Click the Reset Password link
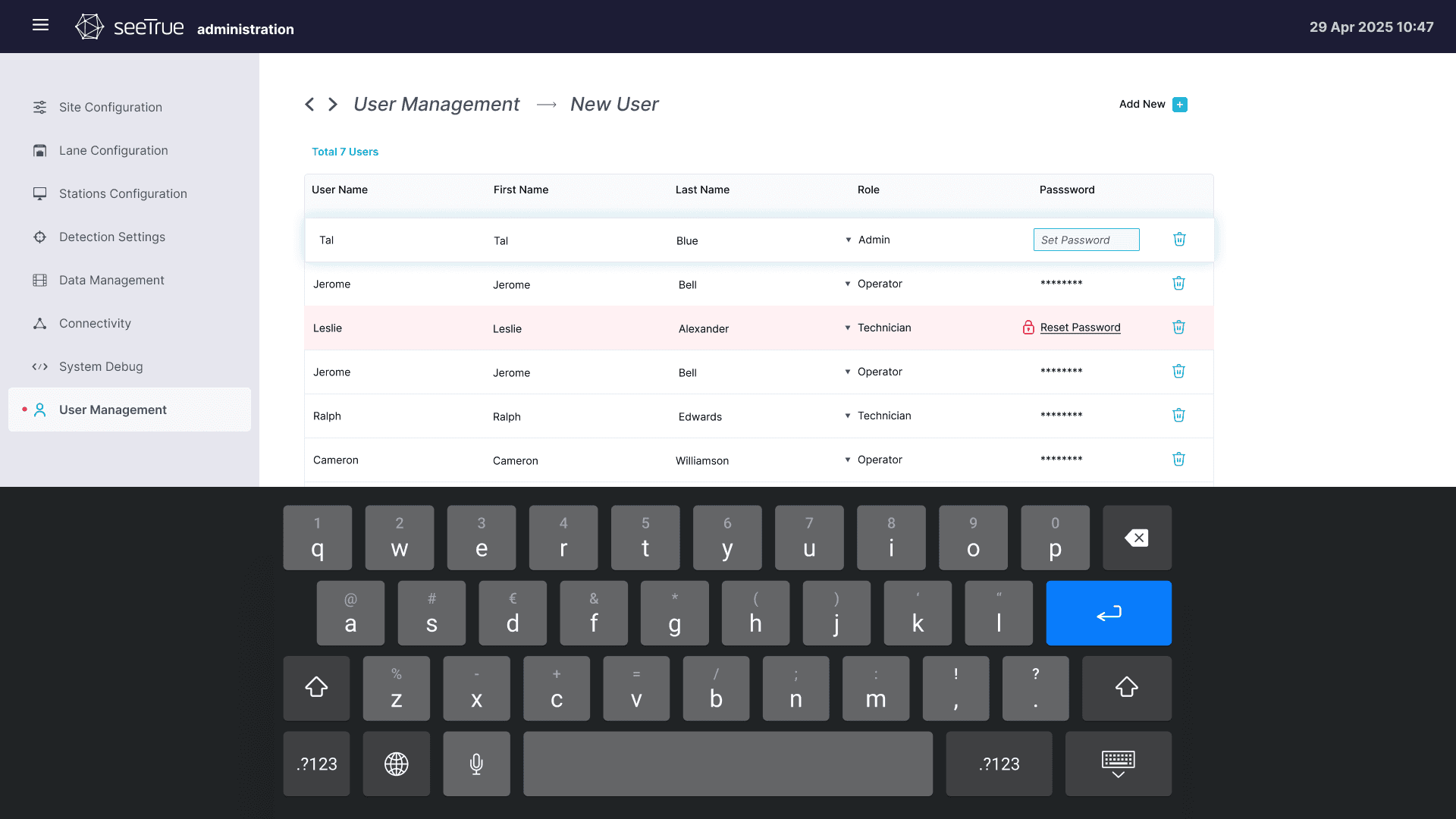This screenshot has height=819, width=1456. click(1080, 328)
